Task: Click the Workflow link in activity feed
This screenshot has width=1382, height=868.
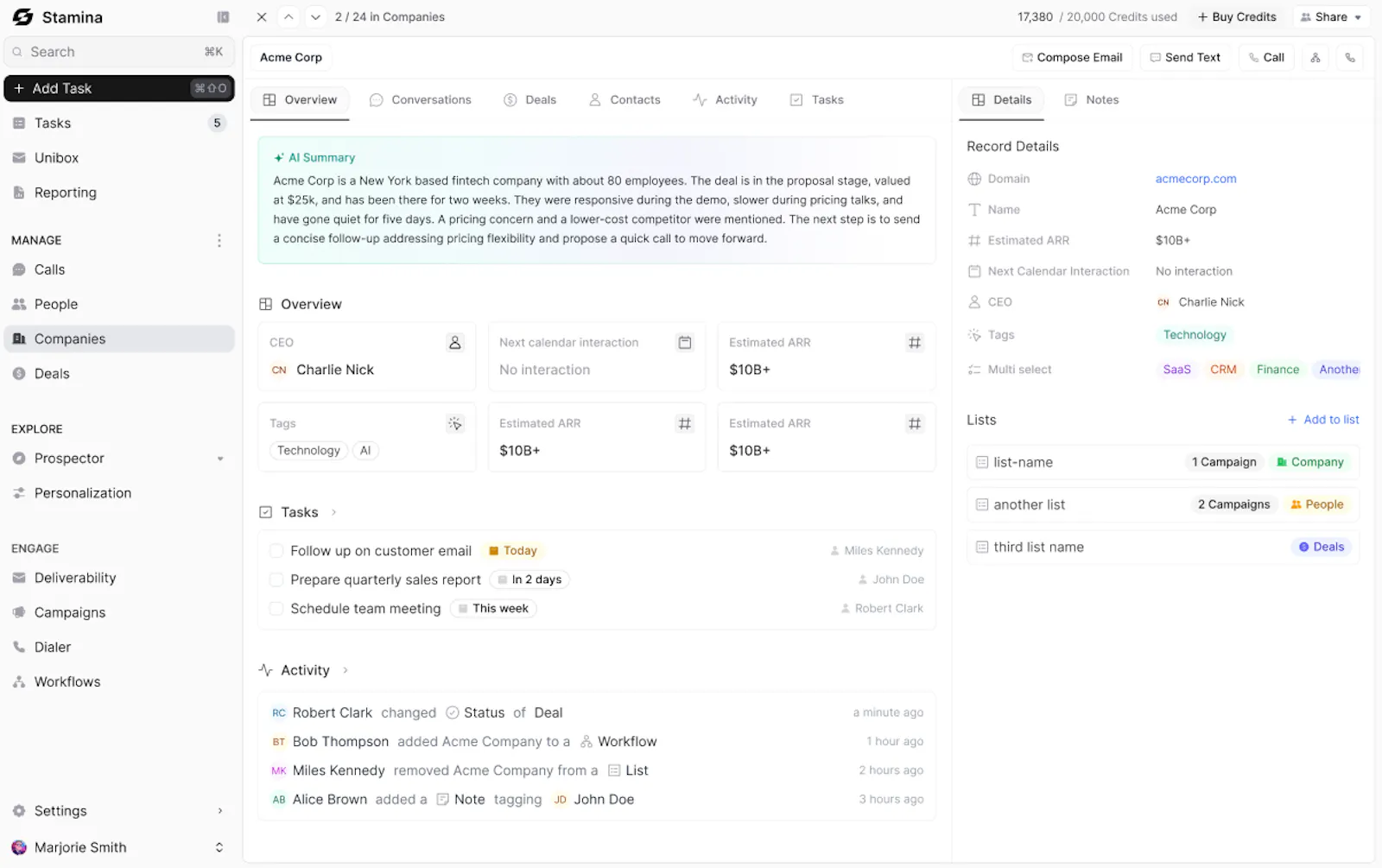Action: coord(618,742)
